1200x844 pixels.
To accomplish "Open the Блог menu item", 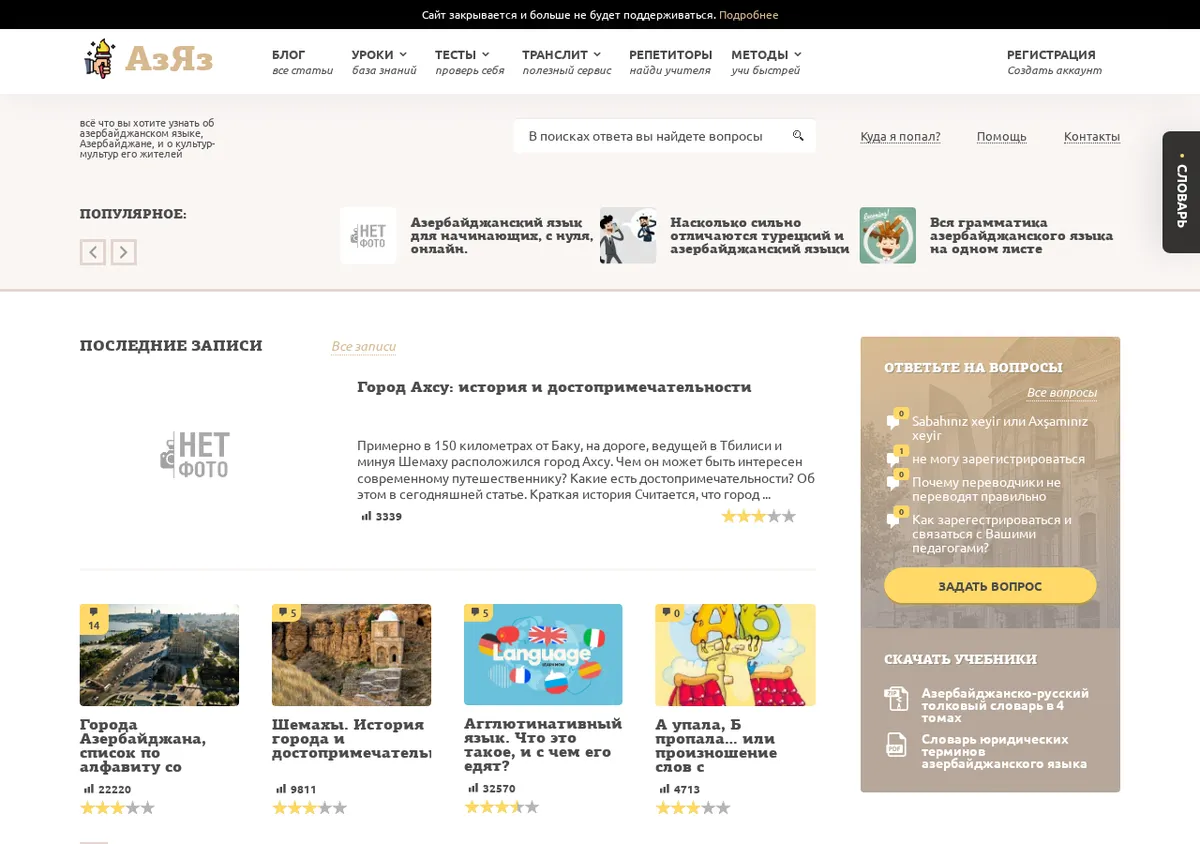I will tap(289, 55).
